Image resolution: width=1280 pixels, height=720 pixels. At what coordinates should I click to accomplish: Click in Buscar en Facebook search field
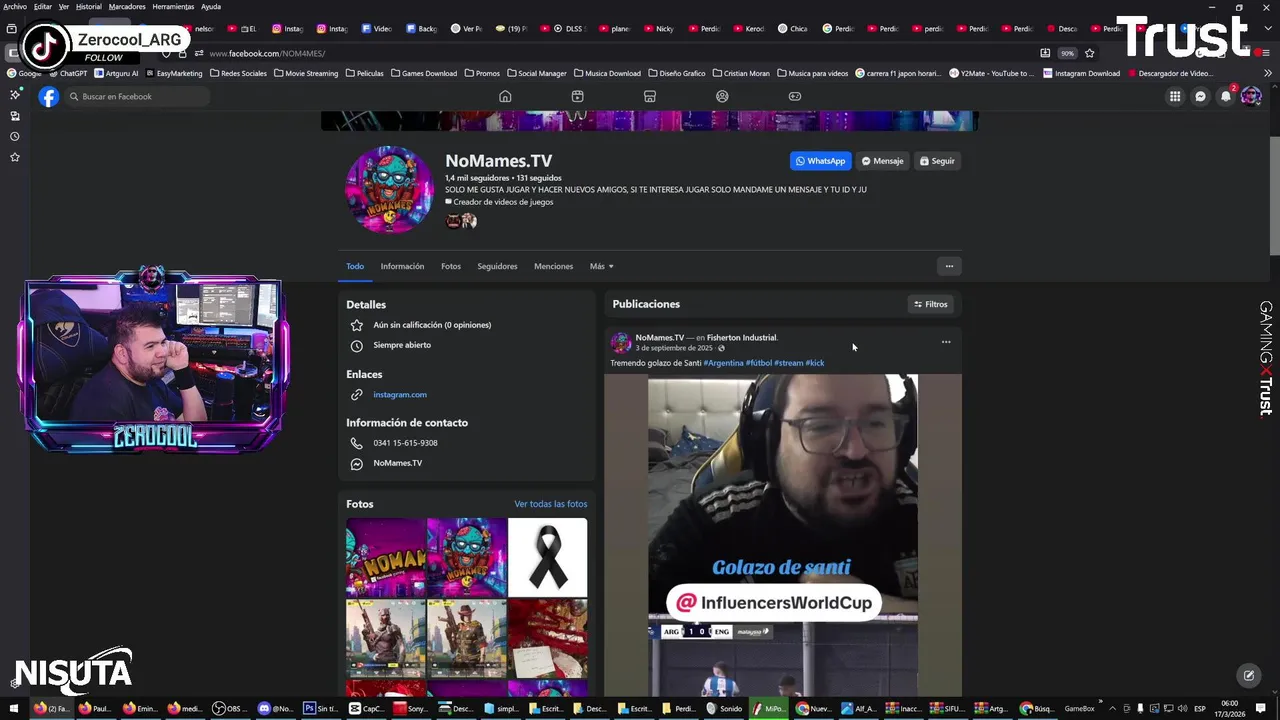pos(138,96)
